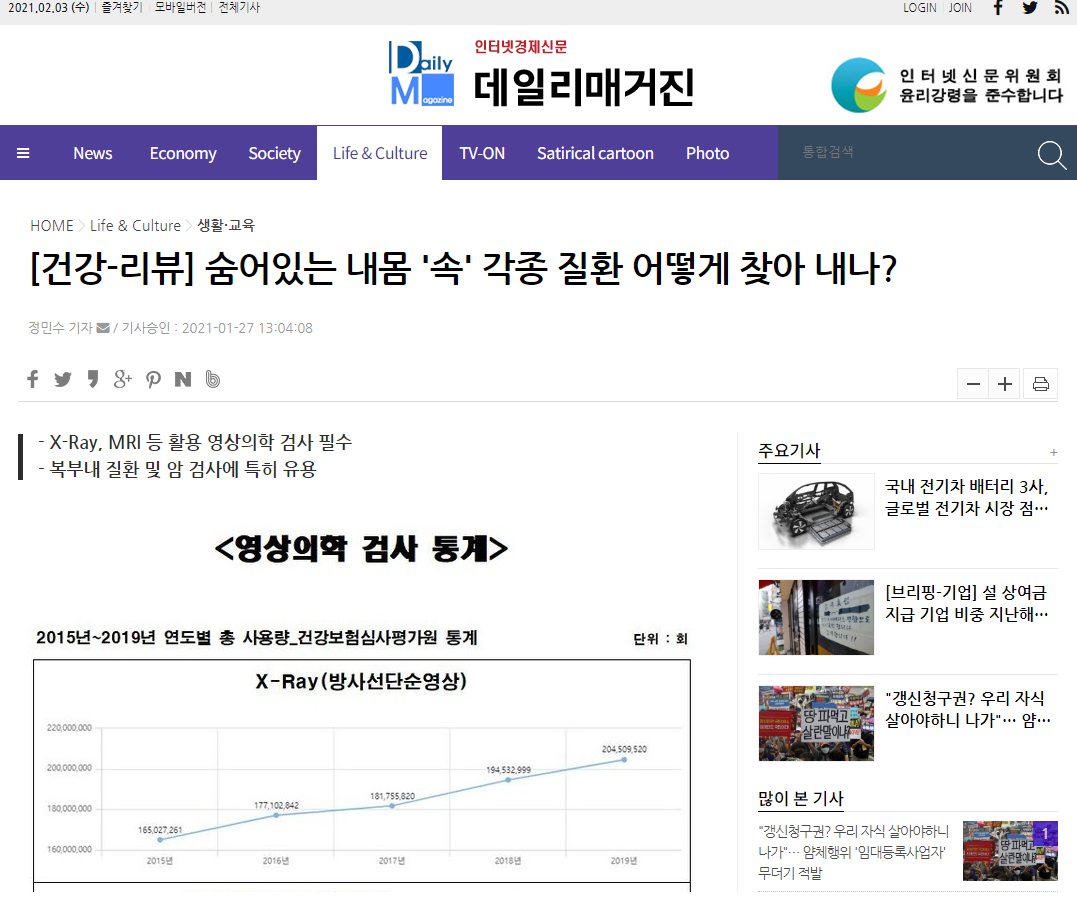Decrease article font size with minus
The height and width of the screenshot is (919, 1077).
[973, 384]
